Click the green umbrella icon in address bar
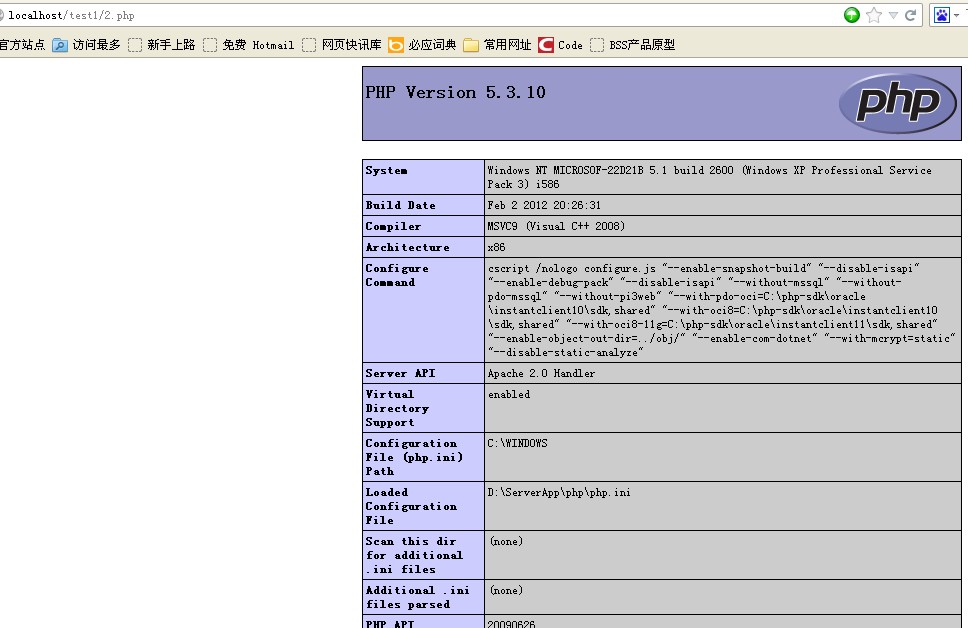The image size is (968, 628). pyautogui.click(x=851, y=15)
